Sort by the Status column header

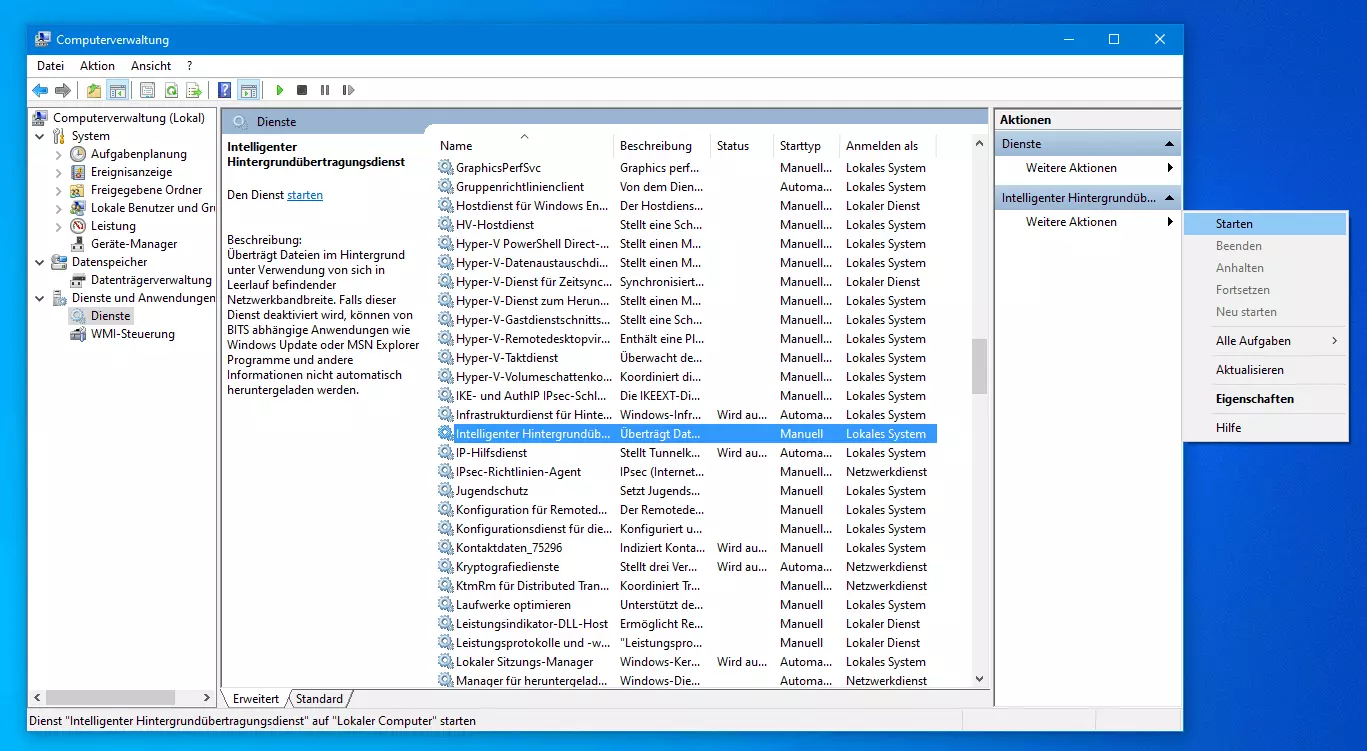(x=742, y=146)
